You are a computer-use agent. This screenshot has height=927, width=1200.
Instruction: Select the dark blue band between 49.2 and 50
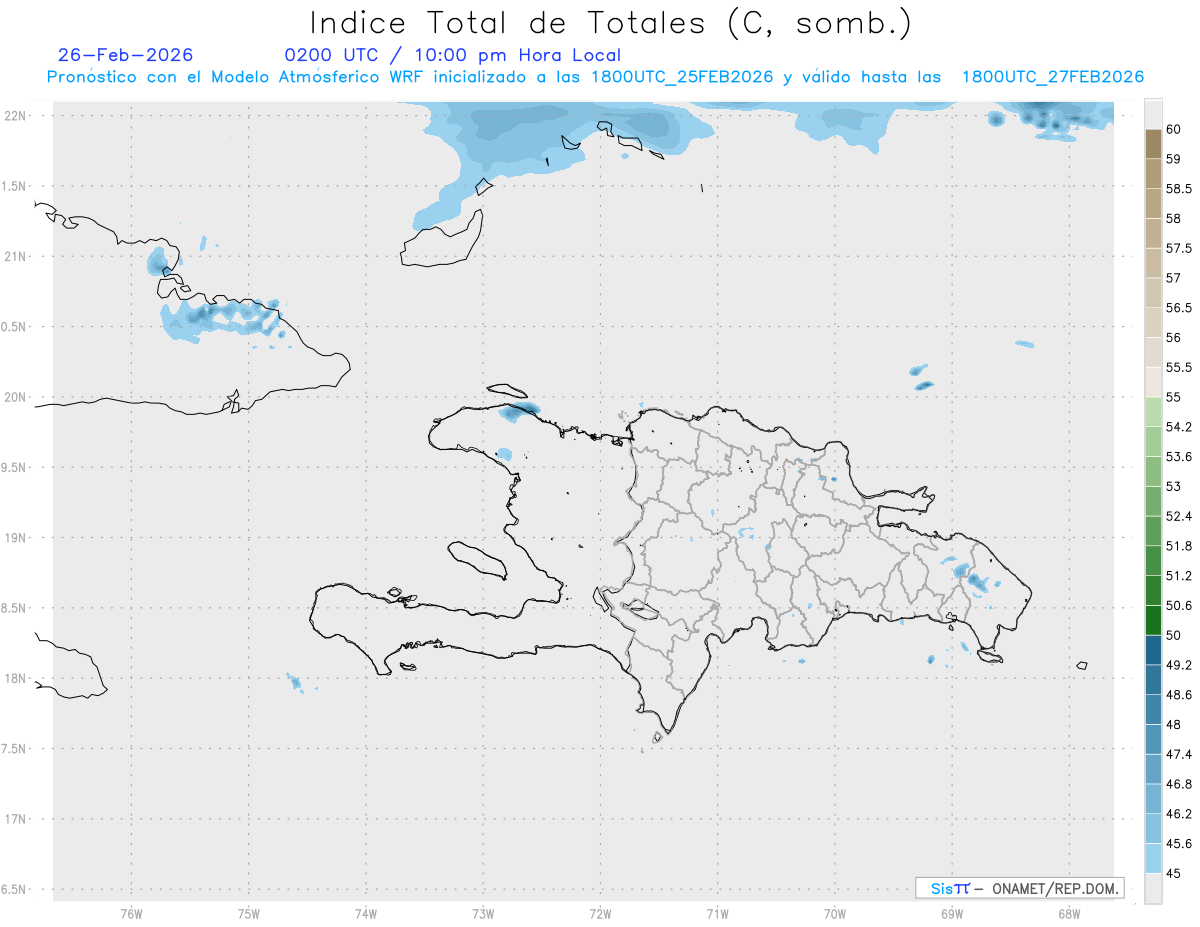point(1153,650)
